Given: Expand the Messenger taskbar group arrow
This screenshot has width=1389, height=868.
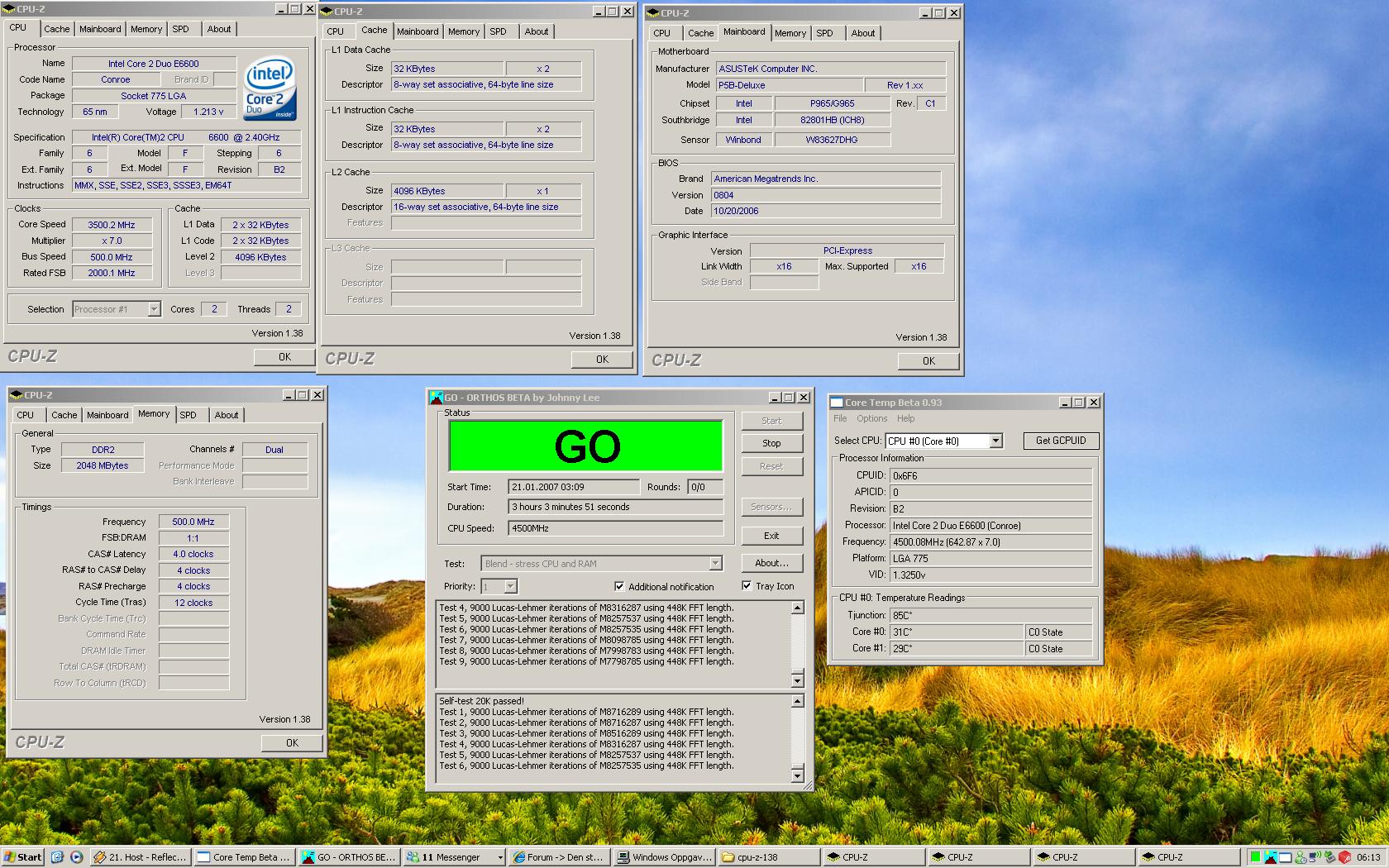Looking at the screenshot, I should 499,857.
